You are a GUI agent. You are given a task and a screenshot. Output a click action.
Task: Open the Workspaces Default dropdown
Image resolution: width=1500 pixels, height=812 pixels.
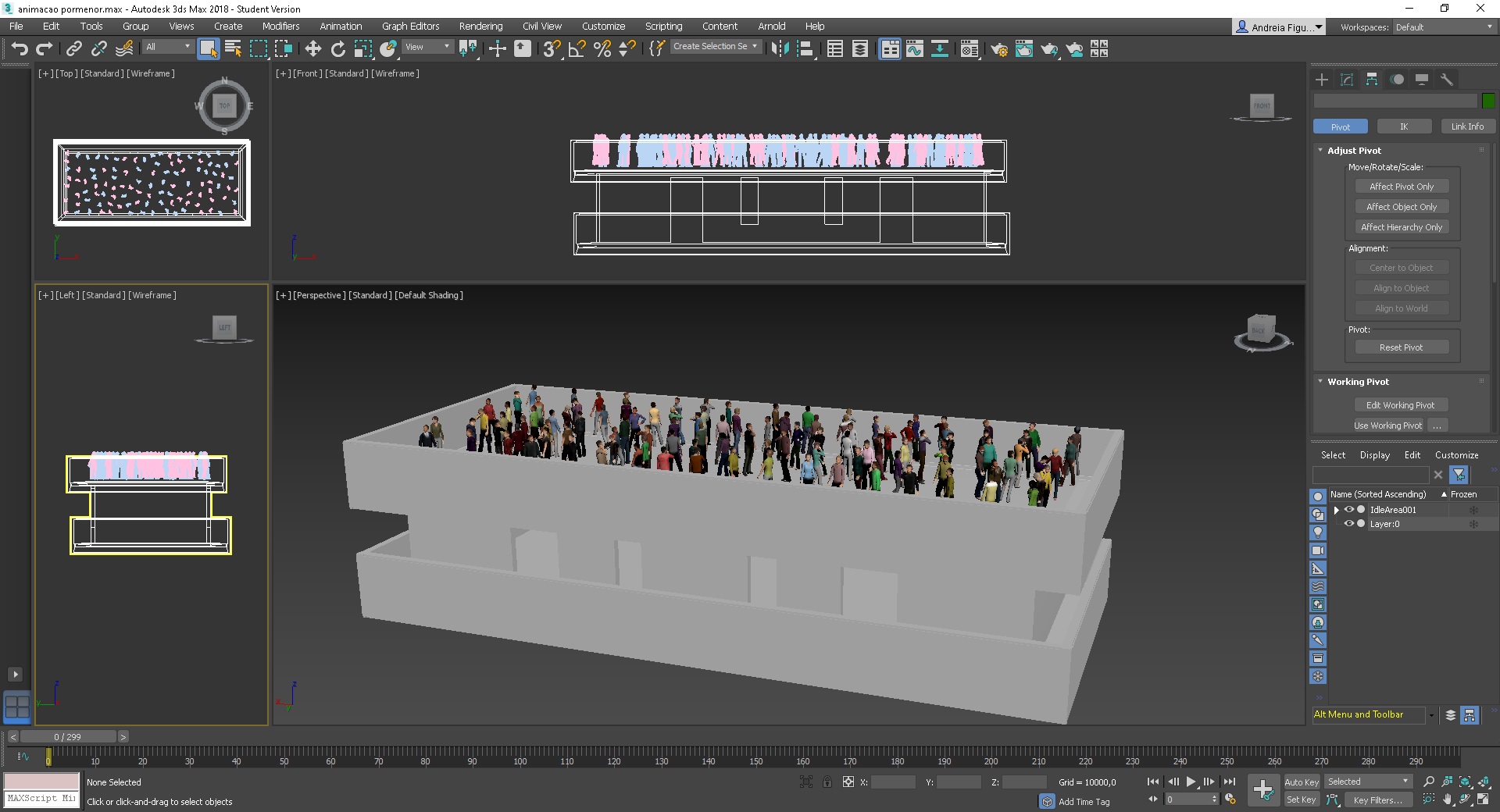[1444, 27]
